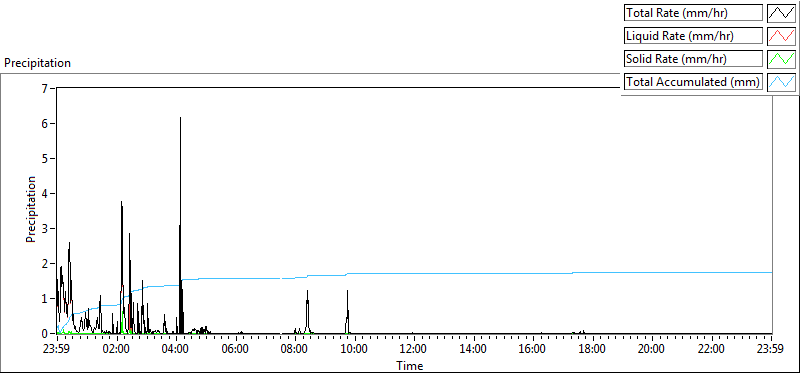The image size is (800, 373).
Task: Click the rightmost 23:59 time label
Action: click(771, 350)
